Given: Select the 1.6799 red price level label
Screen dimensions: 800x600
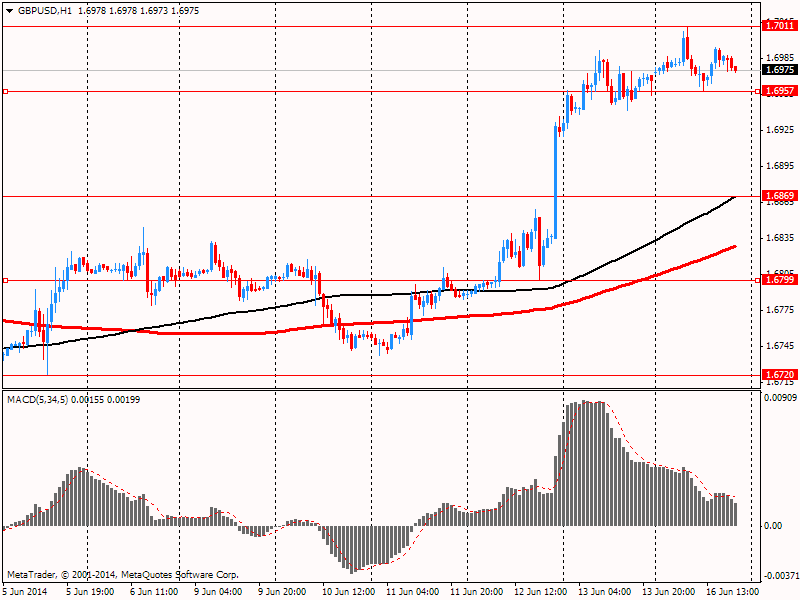Looking at the screenshot, I should click(778, 280).
